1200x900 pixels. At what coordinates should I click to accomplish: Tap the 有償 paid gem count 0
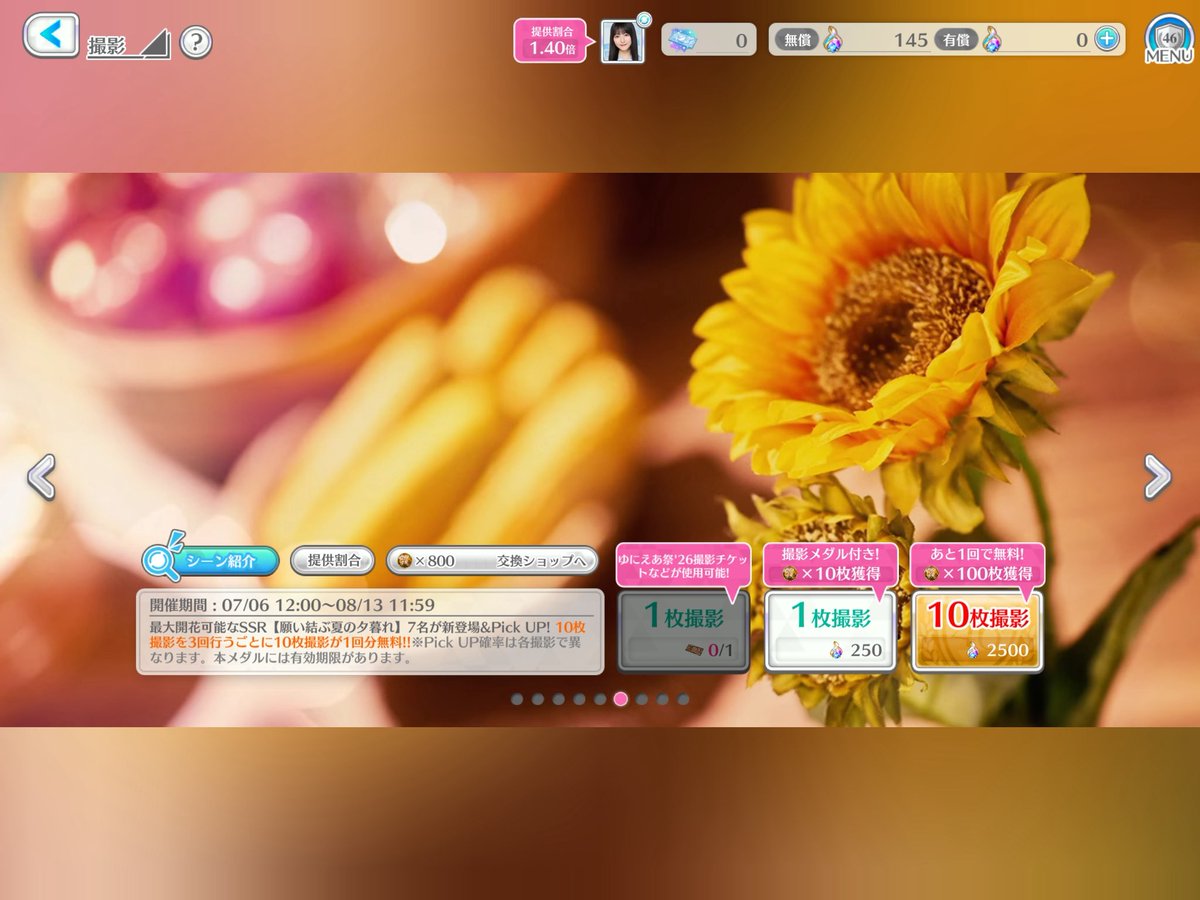[x=1013, y=39]
